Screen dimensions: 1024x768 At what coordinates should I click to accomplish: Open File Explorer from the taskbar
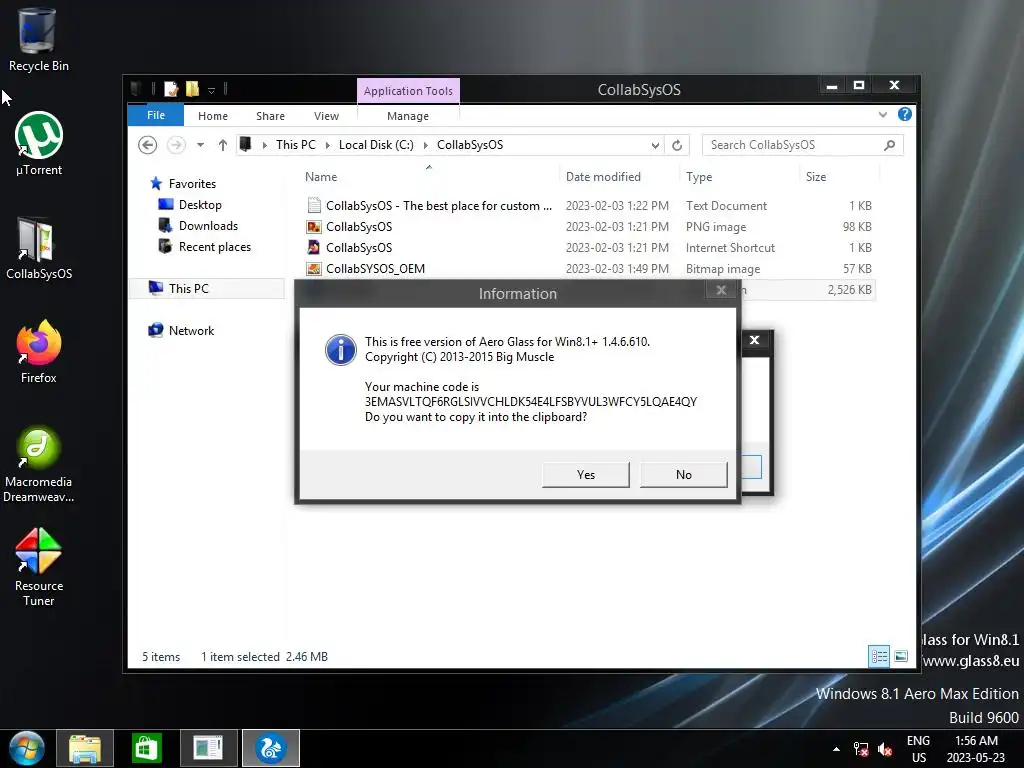pyautogui.click(x=85, y=748)
